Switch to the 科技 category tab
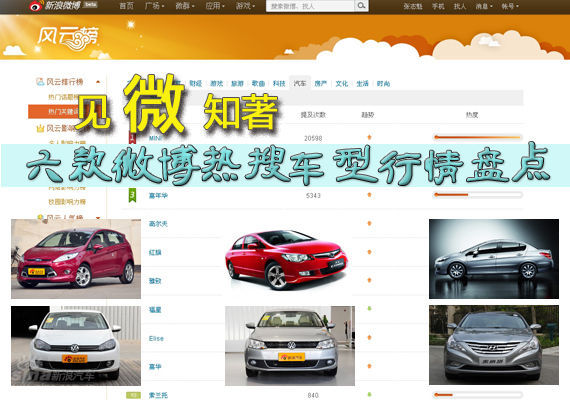The height and width of the screenshot is (400, 570). (279, 84)
